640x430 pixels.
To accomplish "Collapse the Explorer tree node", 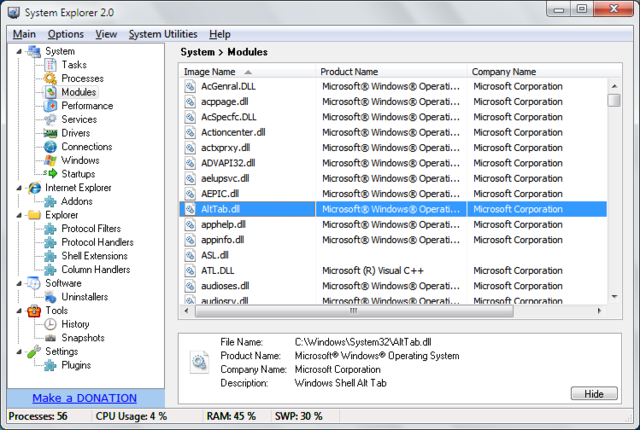I will (19, 215).
